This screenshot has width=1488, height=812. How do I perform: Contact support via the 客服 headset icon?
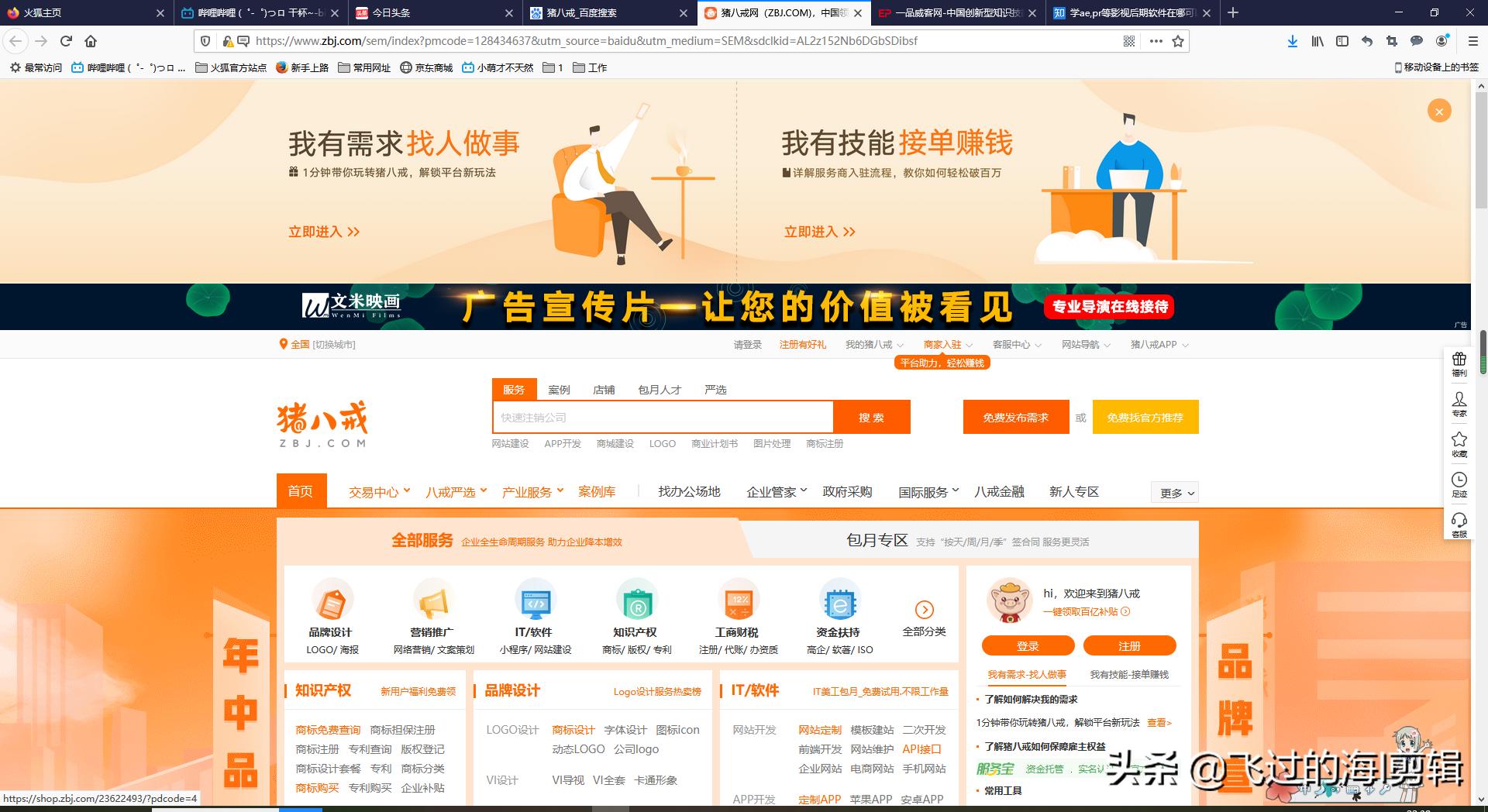click(1460, 524)
